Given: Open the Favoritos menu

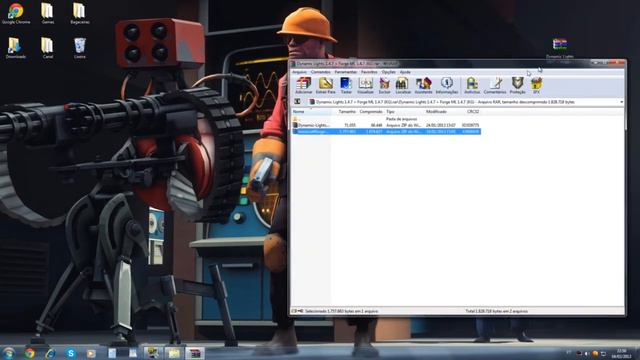Looking at the screenshot, I should tap(369, 72).
